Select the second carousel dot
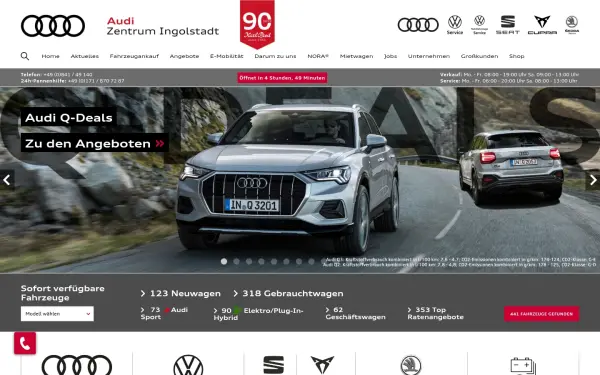 236,261
